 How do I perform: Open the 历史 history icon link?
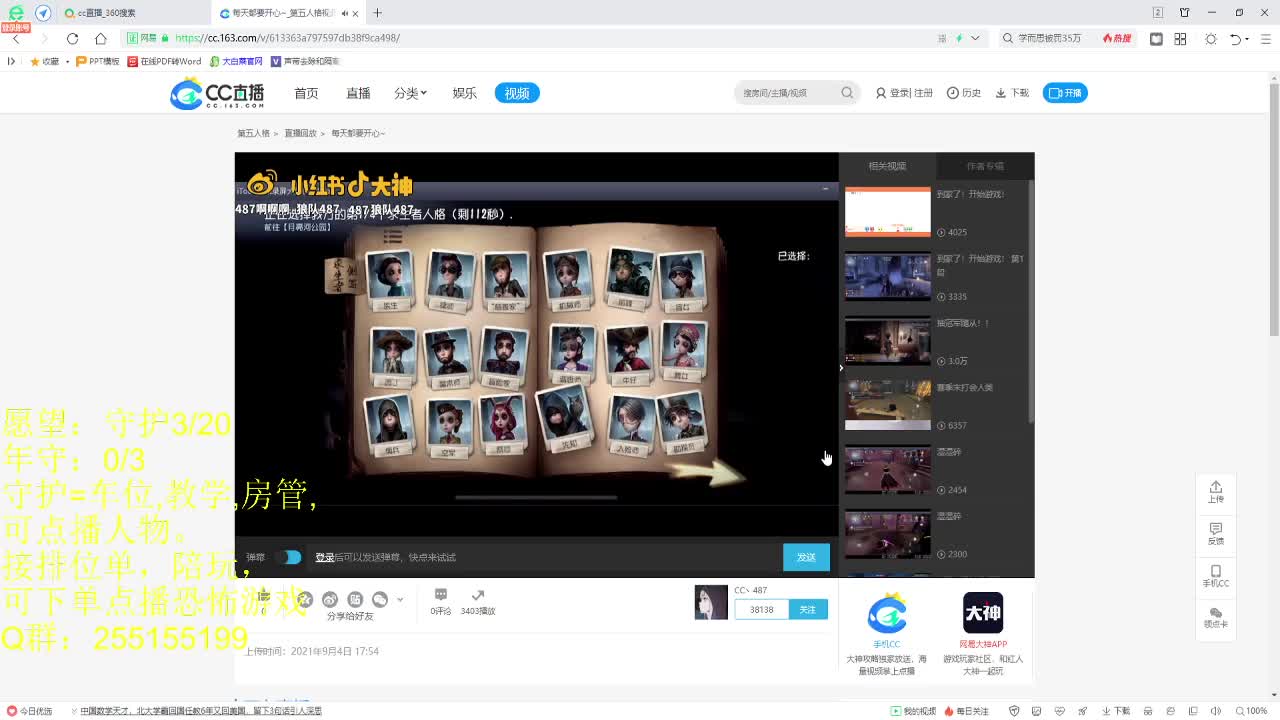(964, 93)
